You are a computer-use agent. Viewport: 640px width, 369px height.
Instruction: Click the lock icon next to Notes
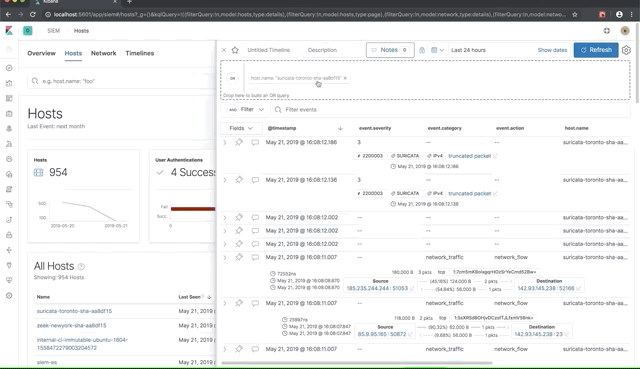(422, 50)
